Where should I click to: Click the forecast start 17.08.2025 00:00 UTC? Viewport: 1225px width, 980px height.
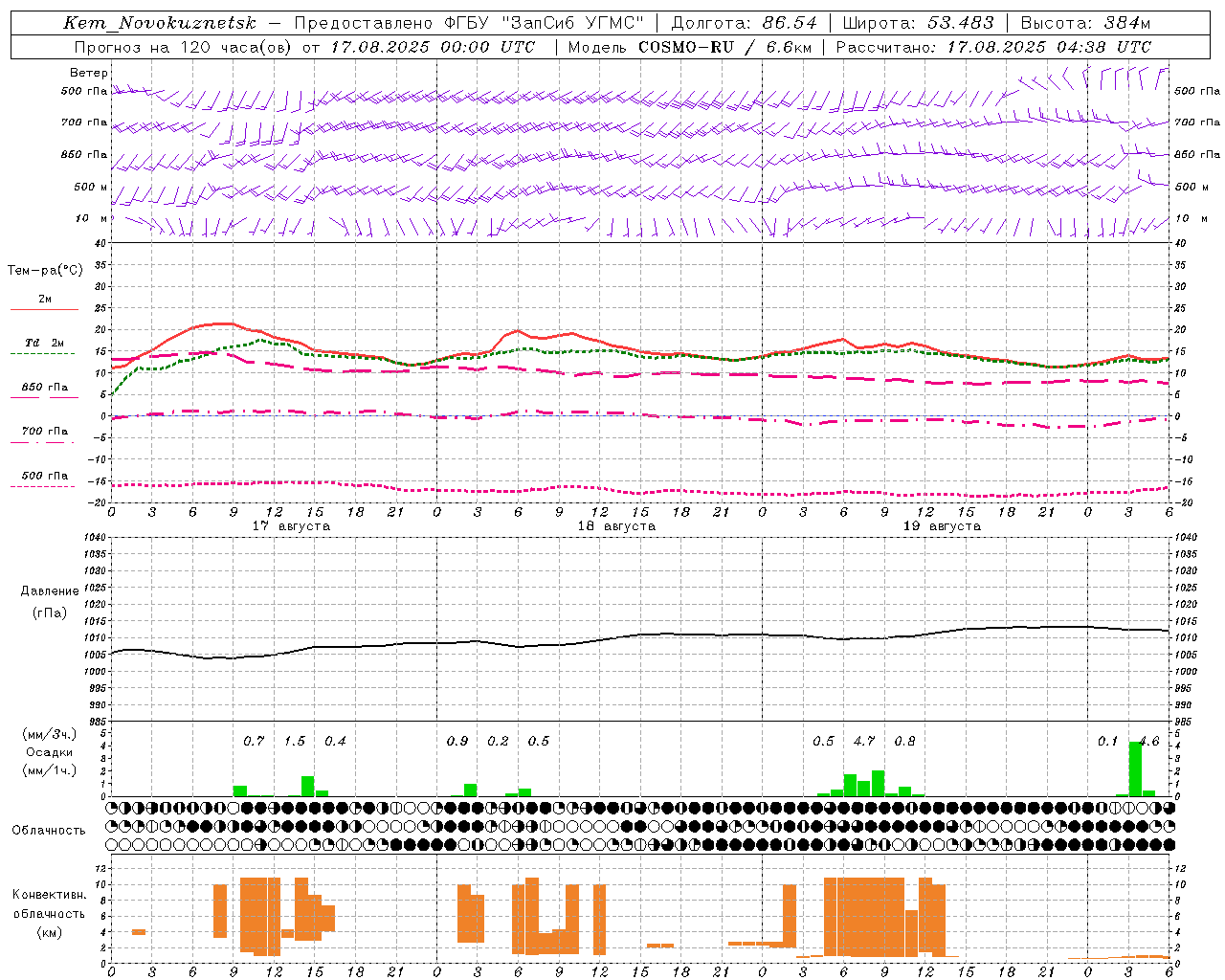[x=434, y=47]
